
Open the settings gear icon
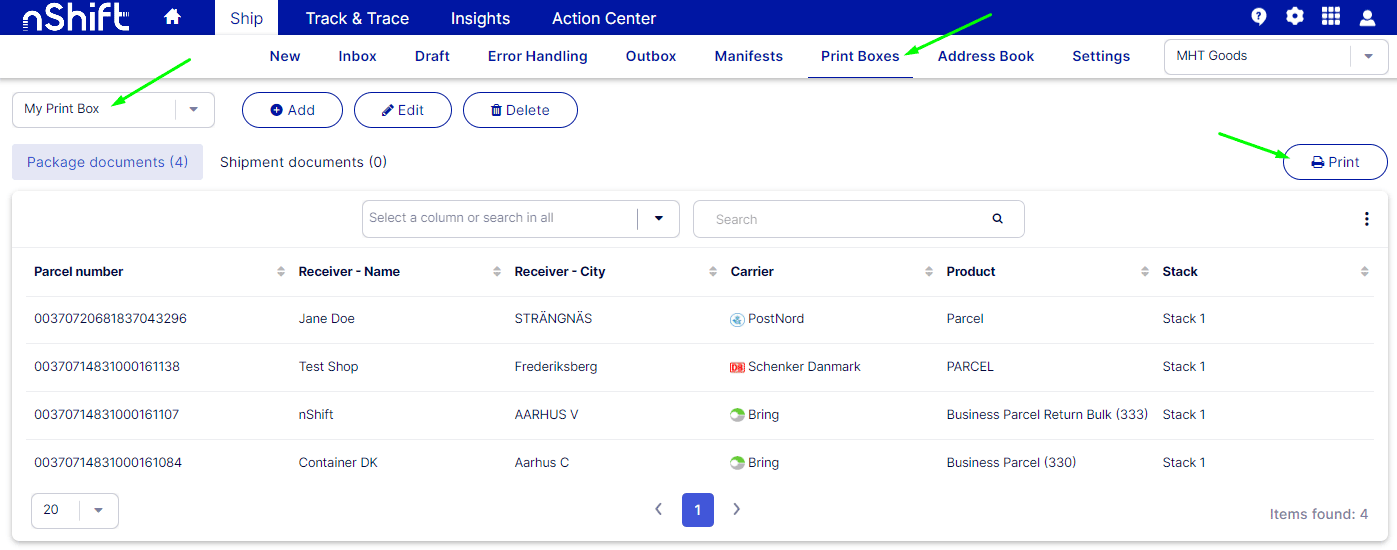[x=1295, y=17]
